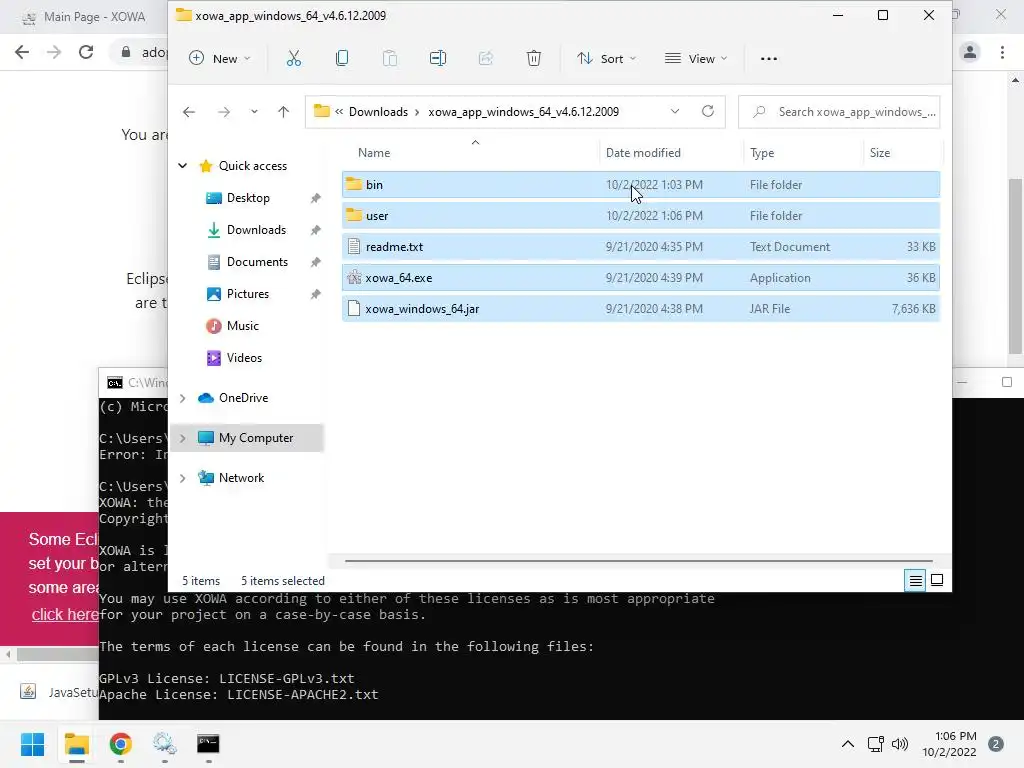Select the user folder icon

click(354, 216)
